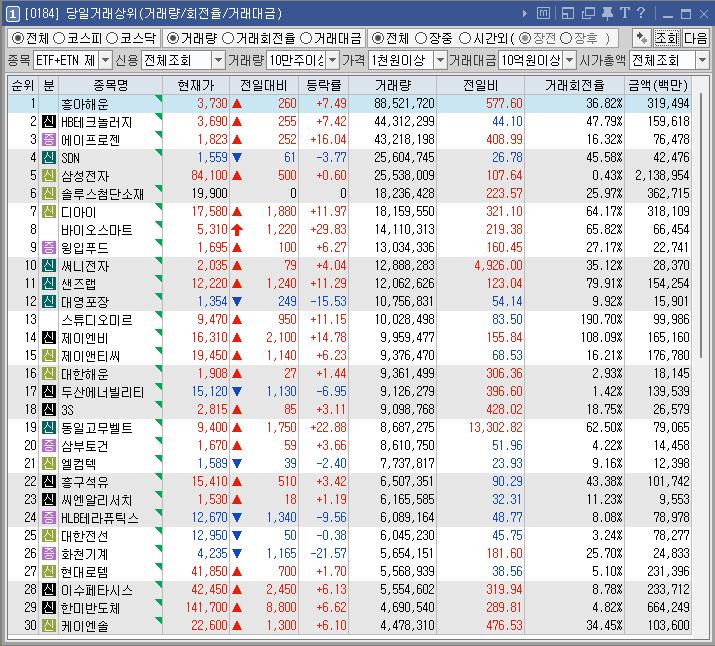Select the 시간외 session radio button
The width and height of the screenshot is (715, 646).
click(x=465, y=38)
